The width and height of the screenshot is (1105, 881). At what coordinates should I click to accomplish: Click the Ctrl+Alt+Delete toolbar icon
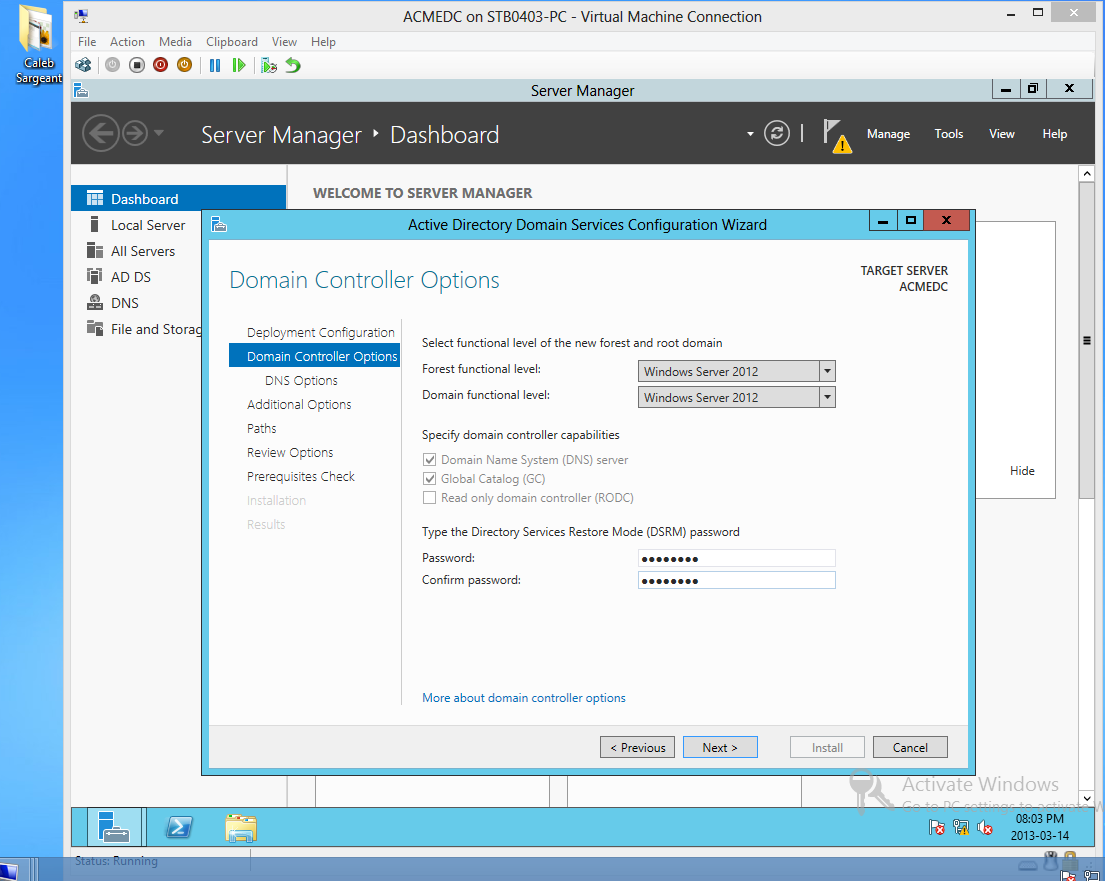coord(83,66)
